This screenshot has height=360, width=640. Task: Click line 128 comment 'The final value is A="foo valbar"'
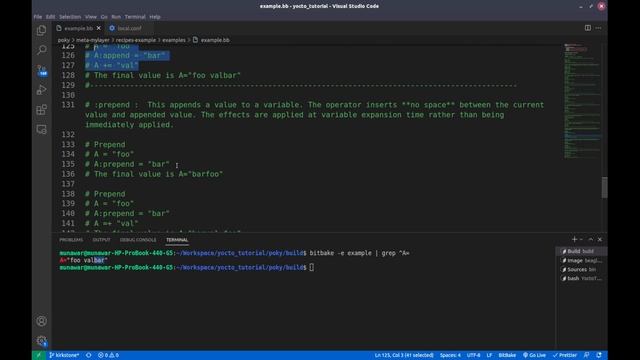point(167,75)
